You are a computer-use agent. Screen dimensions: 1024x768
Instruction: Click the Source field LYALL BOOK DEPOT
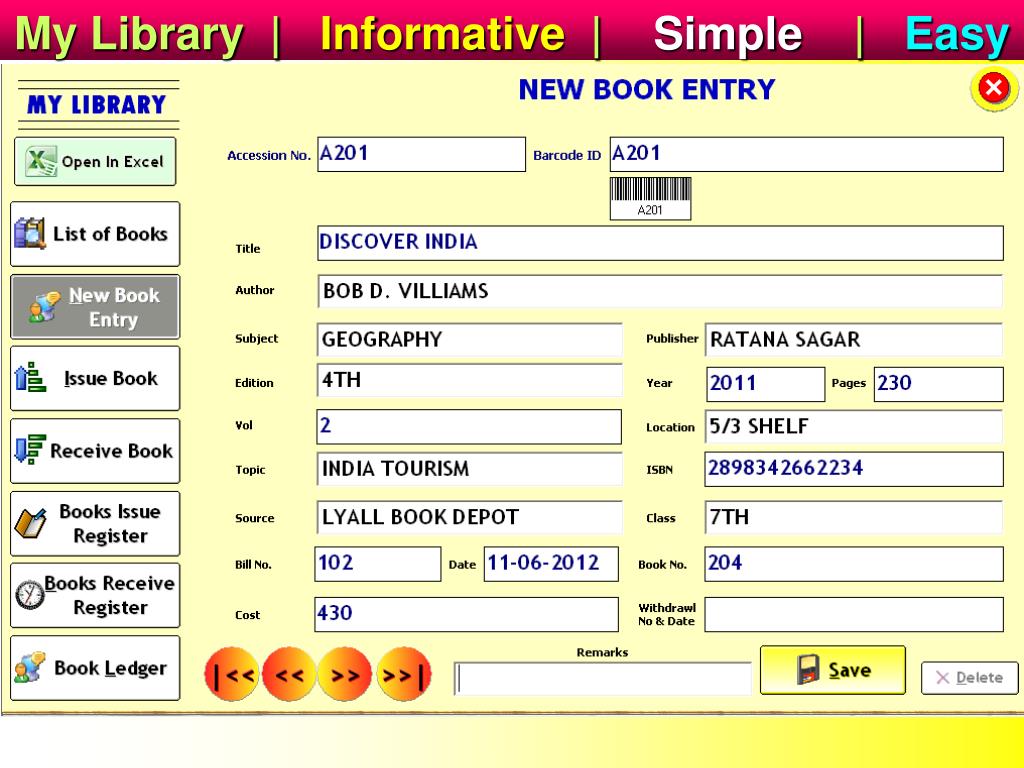470,517
